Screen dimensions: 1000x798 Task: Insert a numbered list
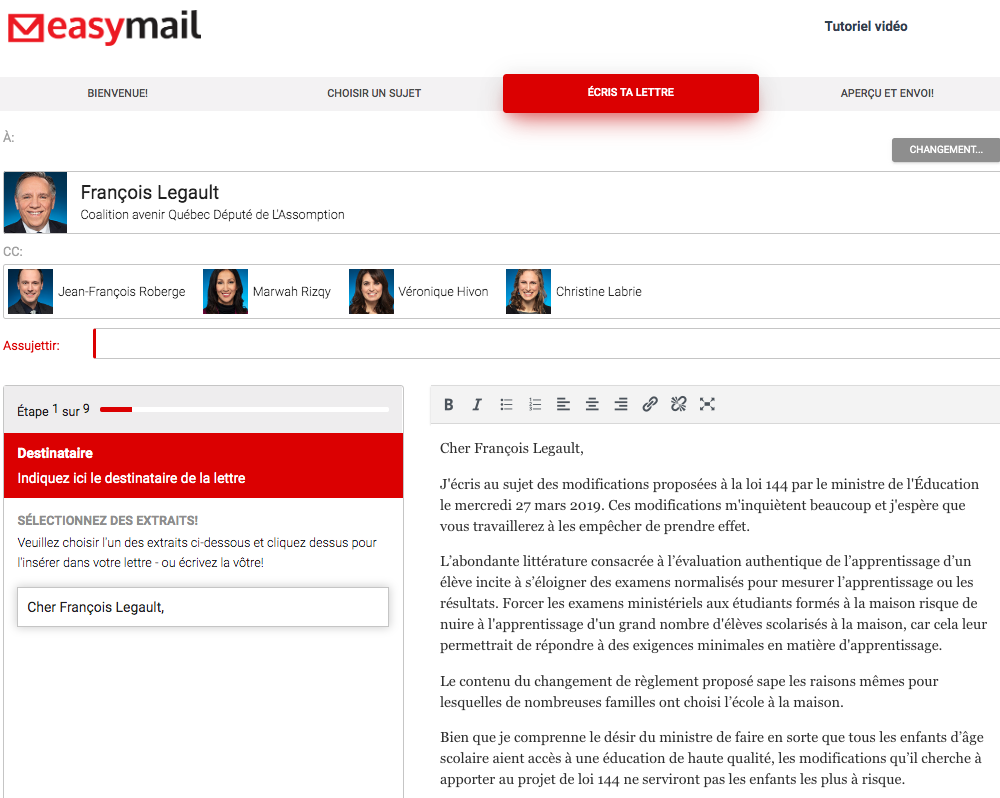pyautogui.click(x=535, y=404)
